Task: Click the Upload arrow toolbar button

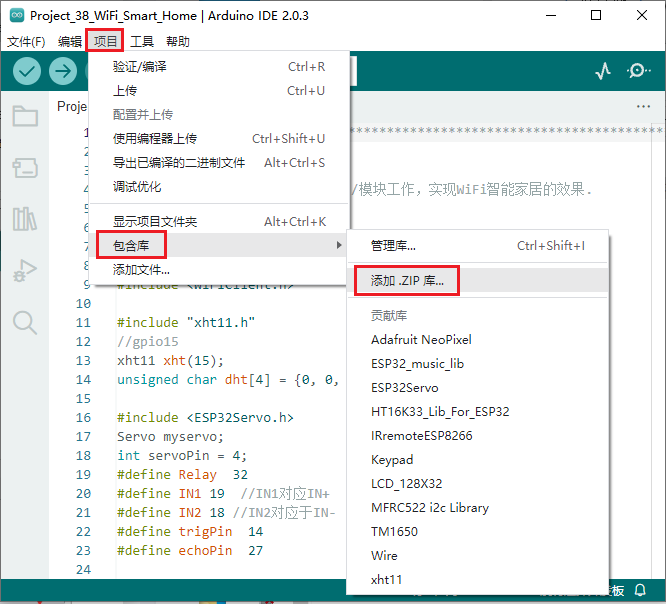Action: tap(63, 71)
